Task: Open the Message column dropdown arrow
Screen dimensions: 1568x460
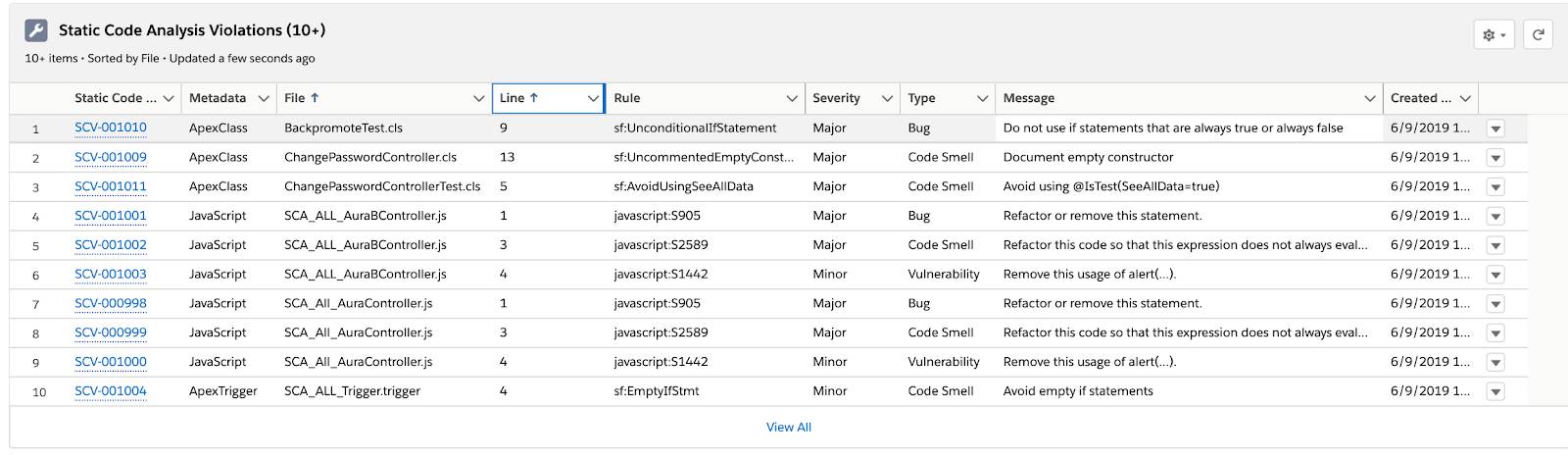Action: tap(1370, 98)
